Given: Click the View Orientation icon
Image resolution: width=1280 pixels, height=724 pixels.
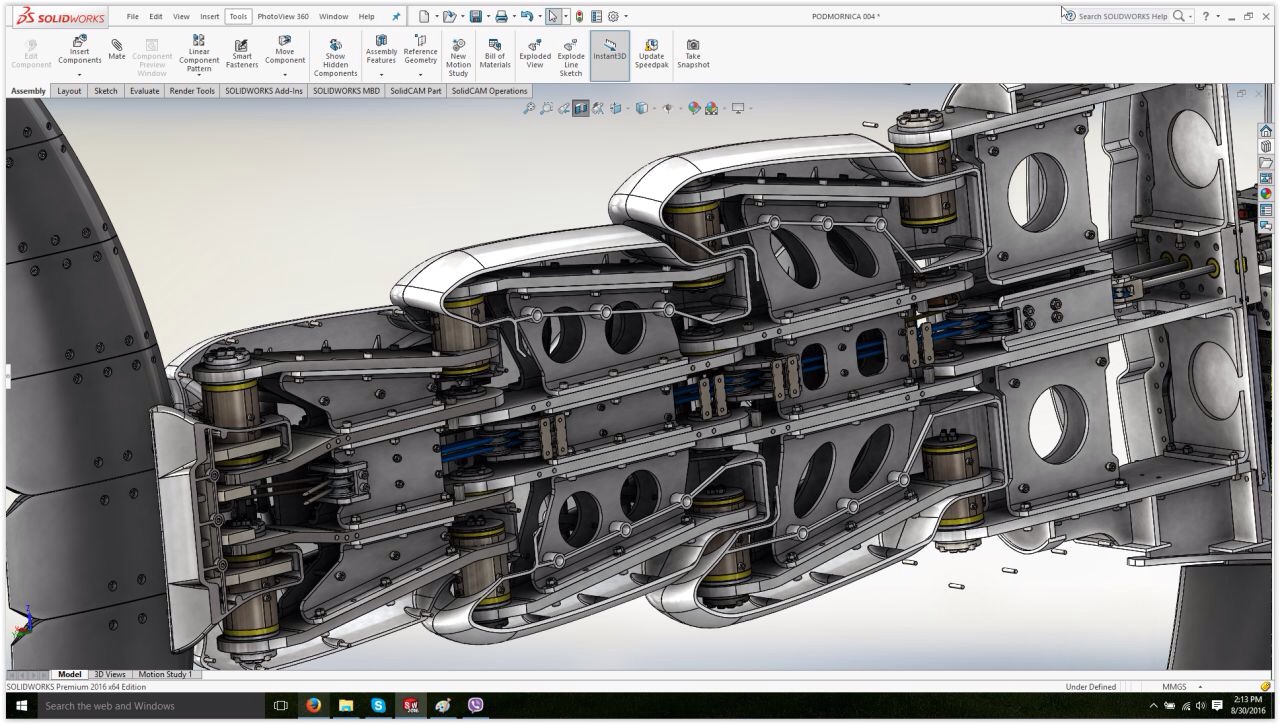Looking at the screenshot, I should (615, 108).
